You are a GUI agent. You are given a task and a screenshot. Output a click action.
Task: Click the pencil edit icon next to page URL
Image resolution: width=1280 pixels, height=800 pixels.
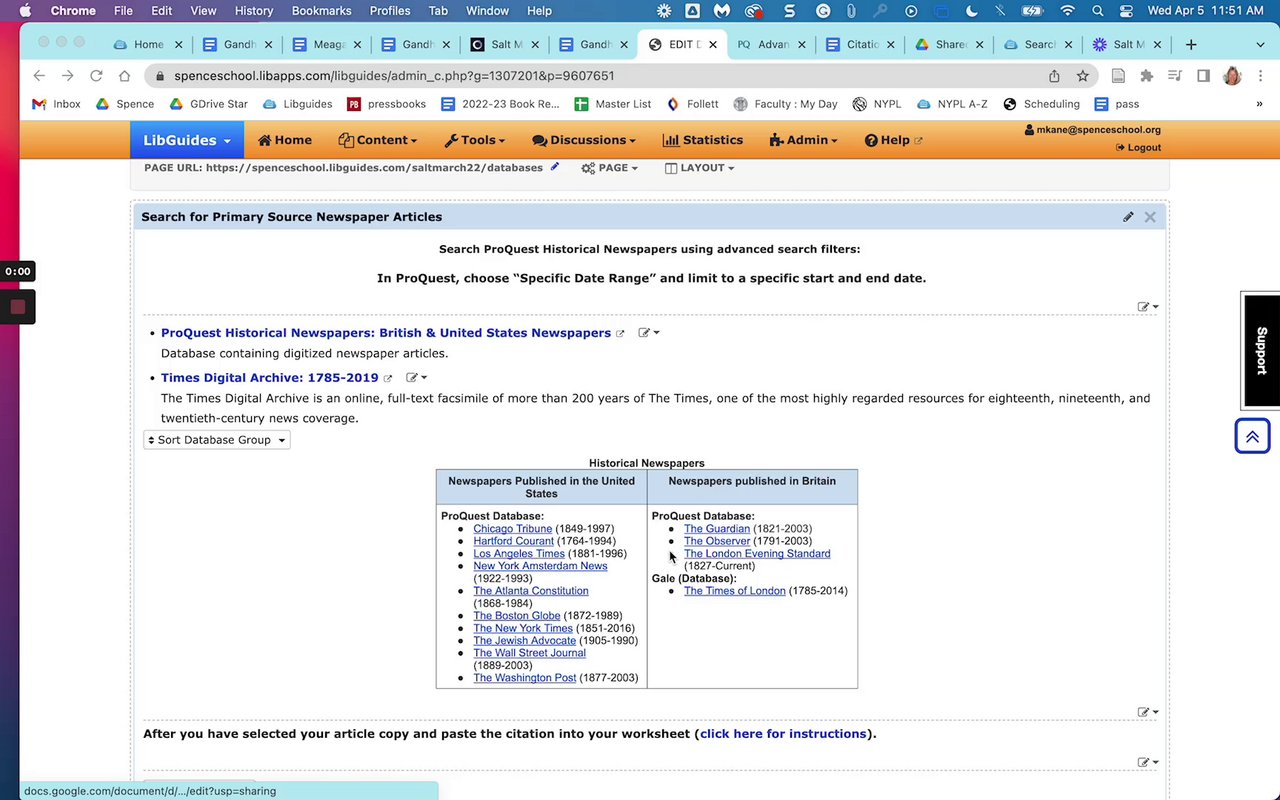[555, 167]
